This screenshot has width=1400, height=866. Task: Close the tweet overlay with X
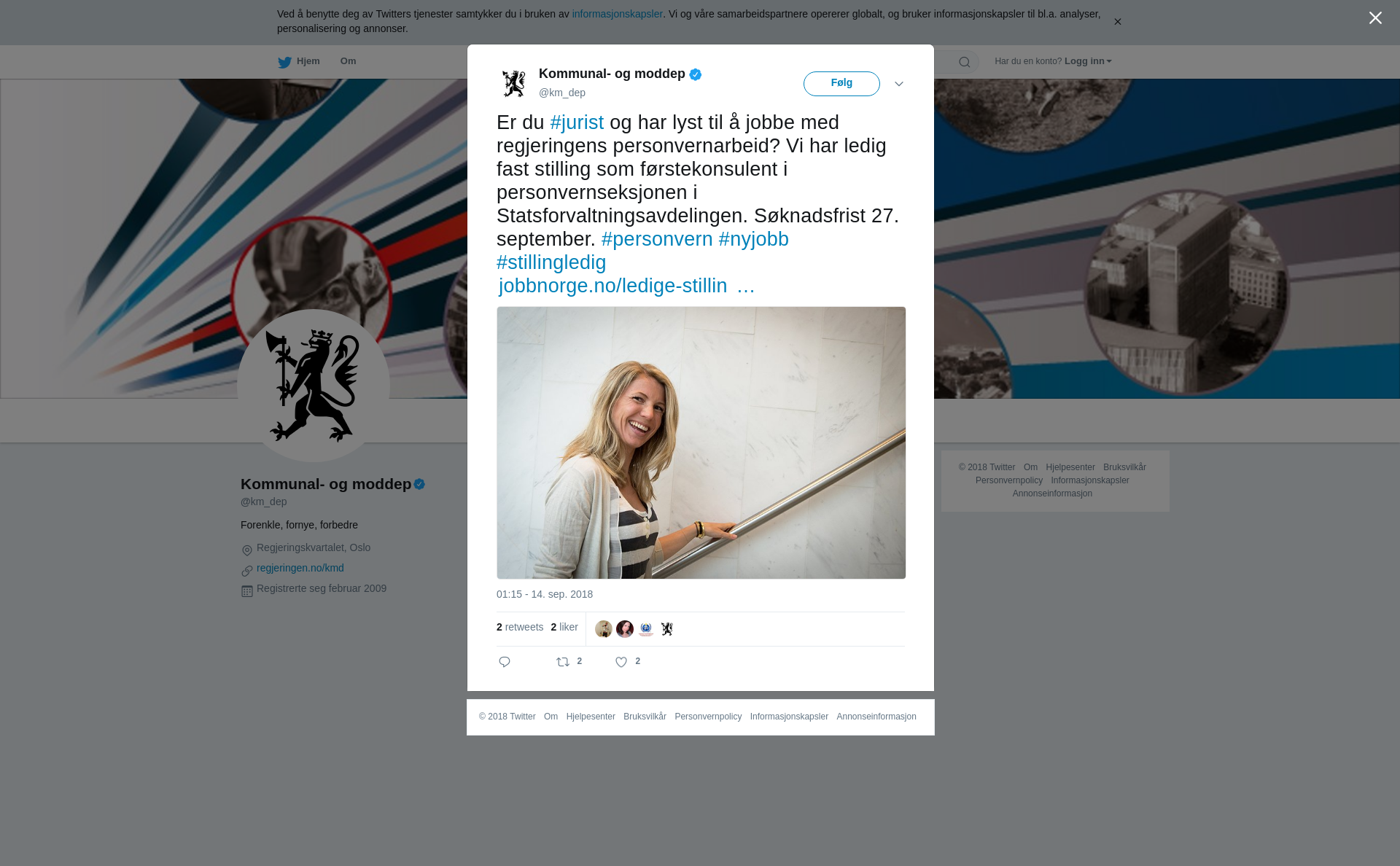click(1375, 18)
